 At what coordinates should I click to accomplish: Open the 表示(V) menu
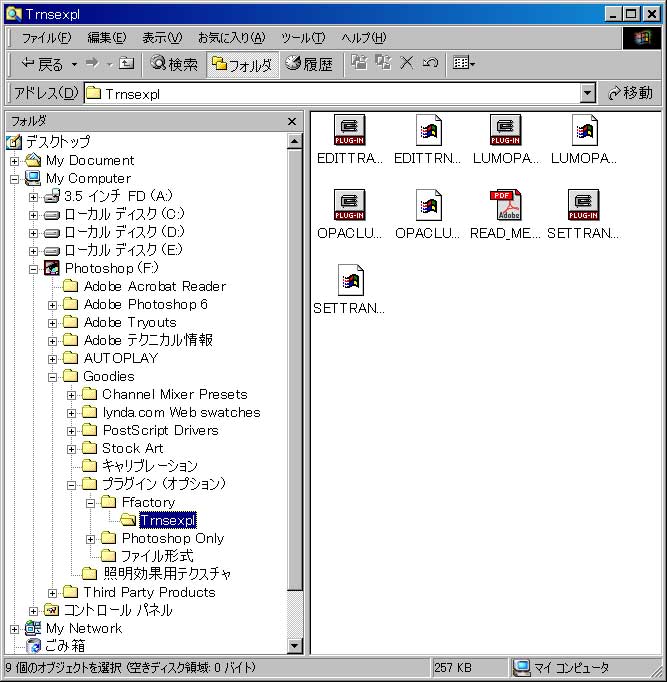[x=162, y=38]
